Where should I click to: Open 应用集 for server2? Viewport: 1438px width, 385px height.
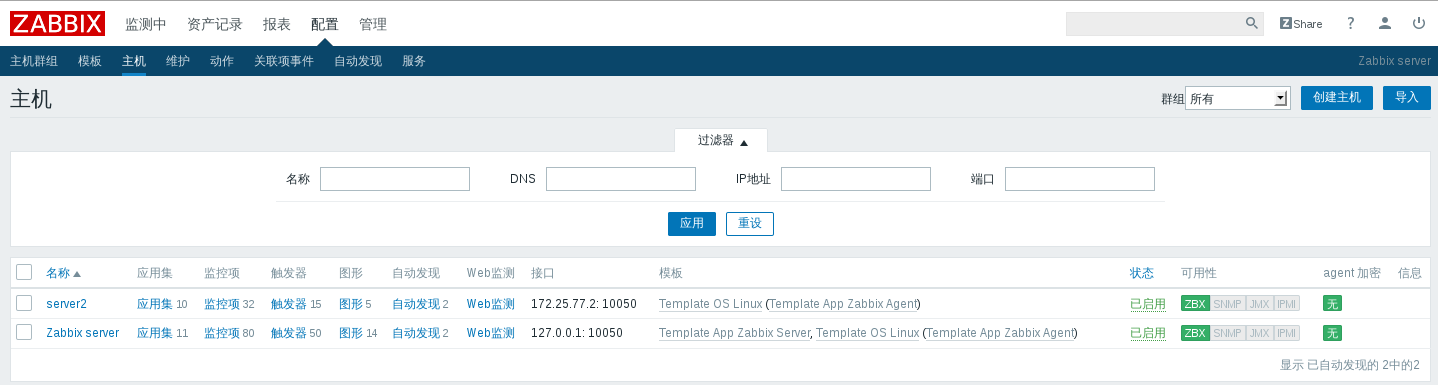(155, 304)
